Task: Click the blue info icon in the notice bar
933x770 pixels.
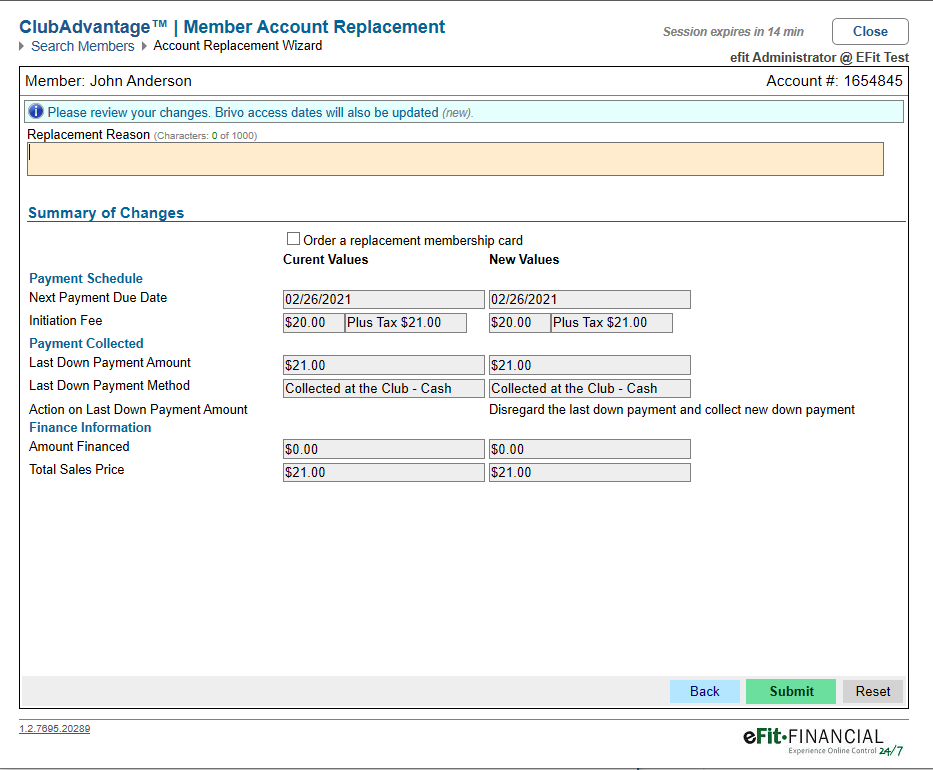Action: click(x=36, y=111)
